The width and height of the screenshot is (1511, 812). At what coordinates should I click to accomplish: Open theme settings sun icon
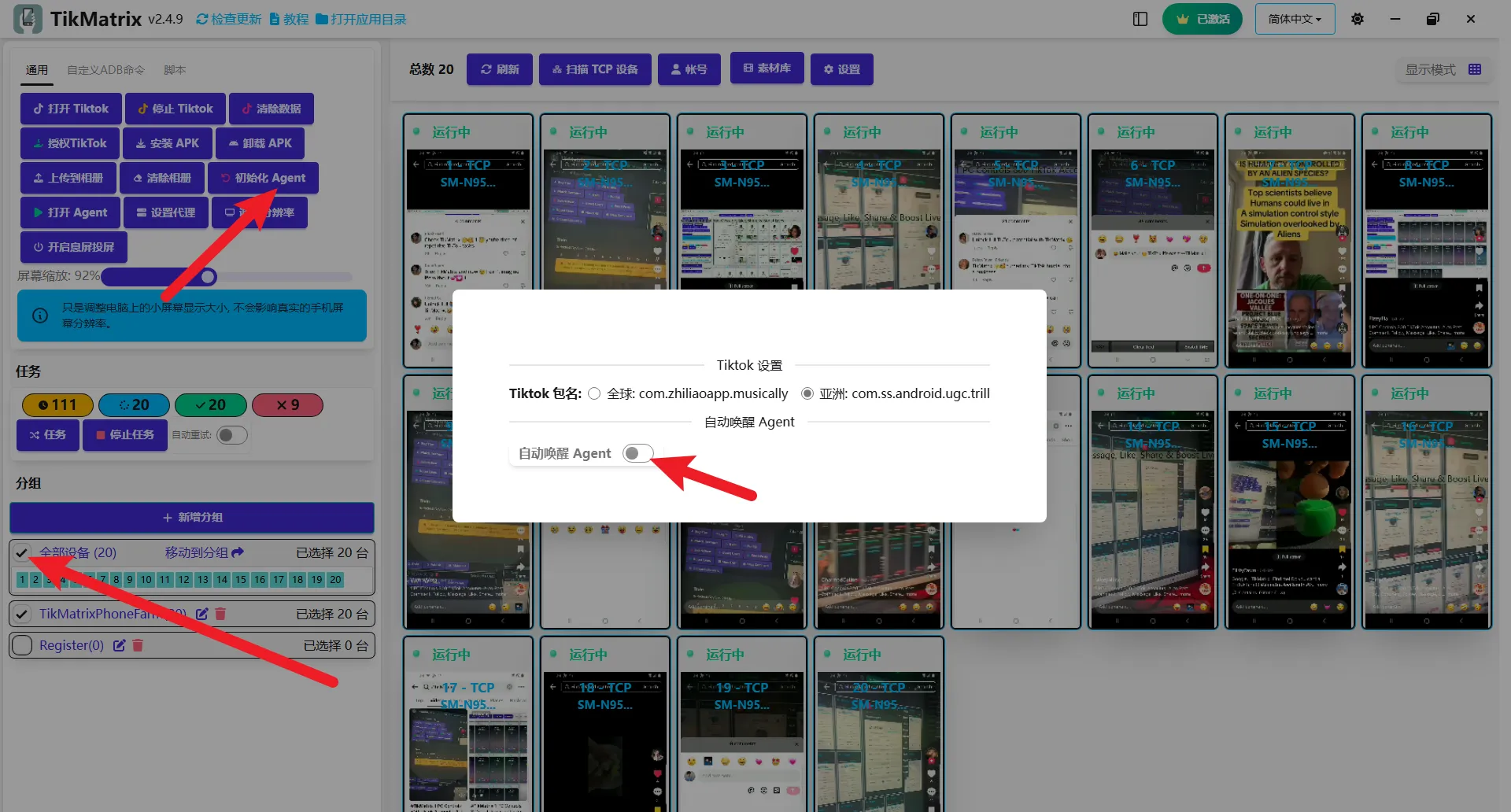[1358, 19]
